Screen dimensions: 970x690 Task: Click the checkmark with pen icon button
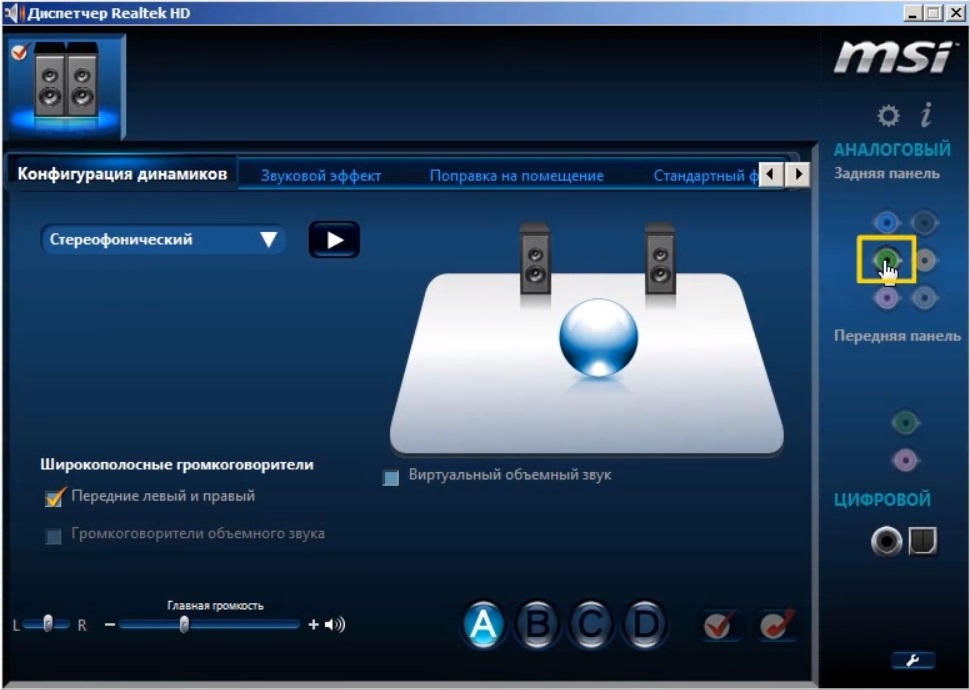coord(776,625)
